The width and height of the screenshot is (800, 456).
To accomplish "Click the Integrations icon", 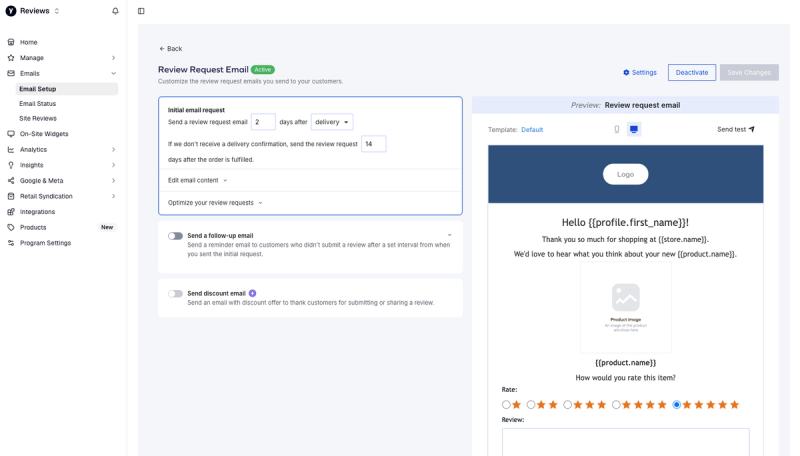I will [x=11, y=212].
